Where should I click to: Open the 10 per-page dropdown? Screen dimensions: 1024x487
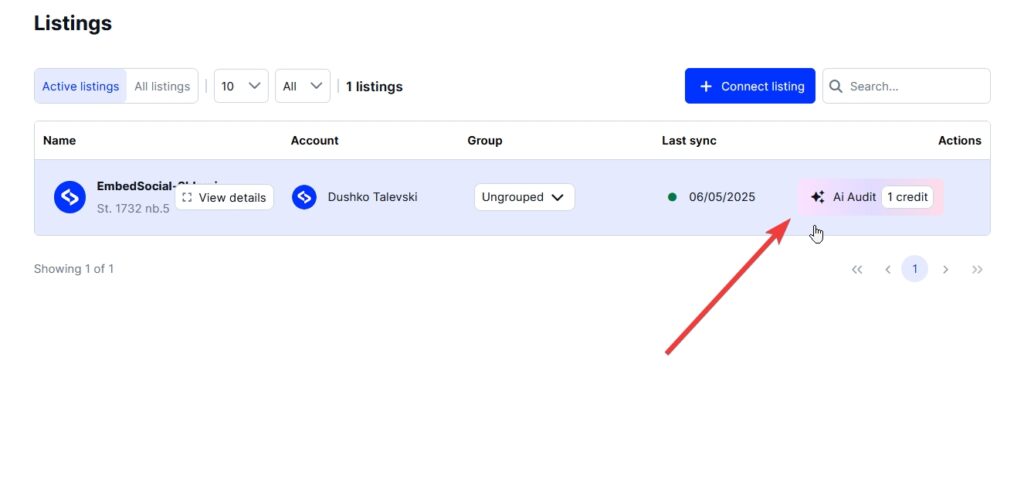pyautogui.click(x=241, y=86)
